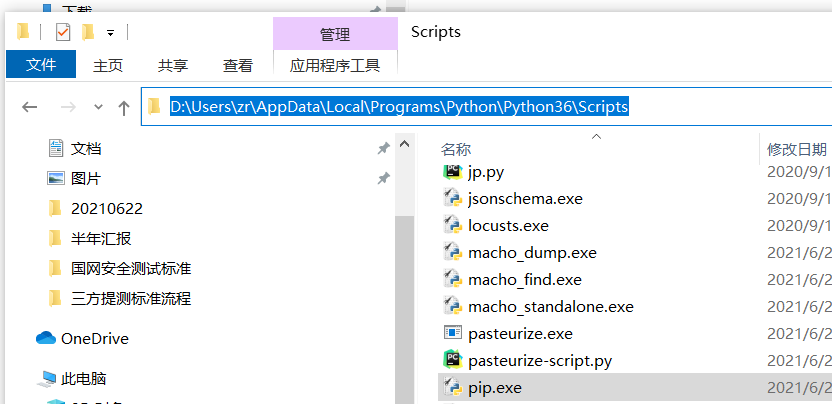
Task: Click the 图片 picture icon in sidebar
Action: [56, 178]
